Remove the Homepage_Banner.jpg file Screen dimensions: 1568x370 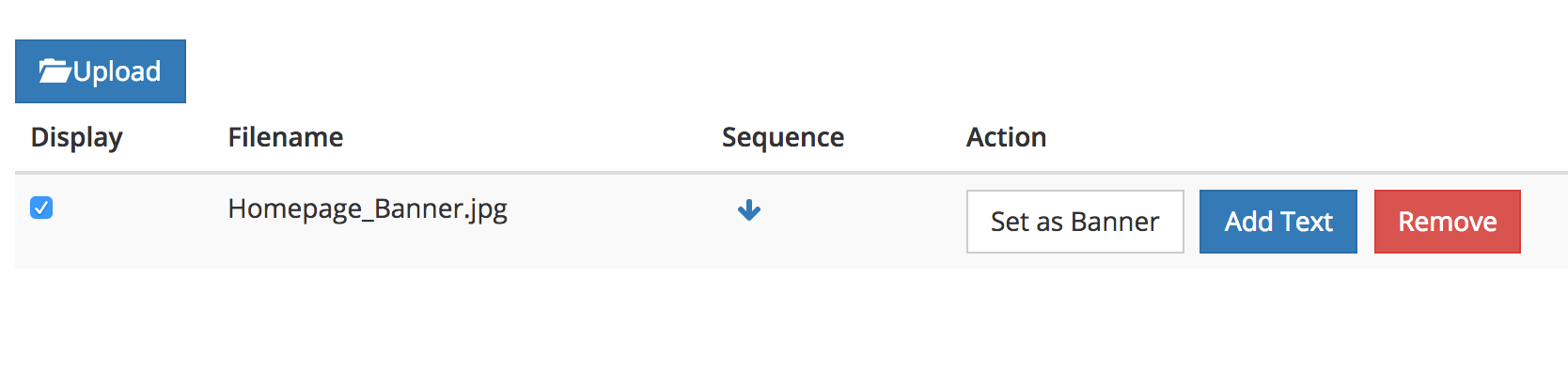tap(1448, 222)
